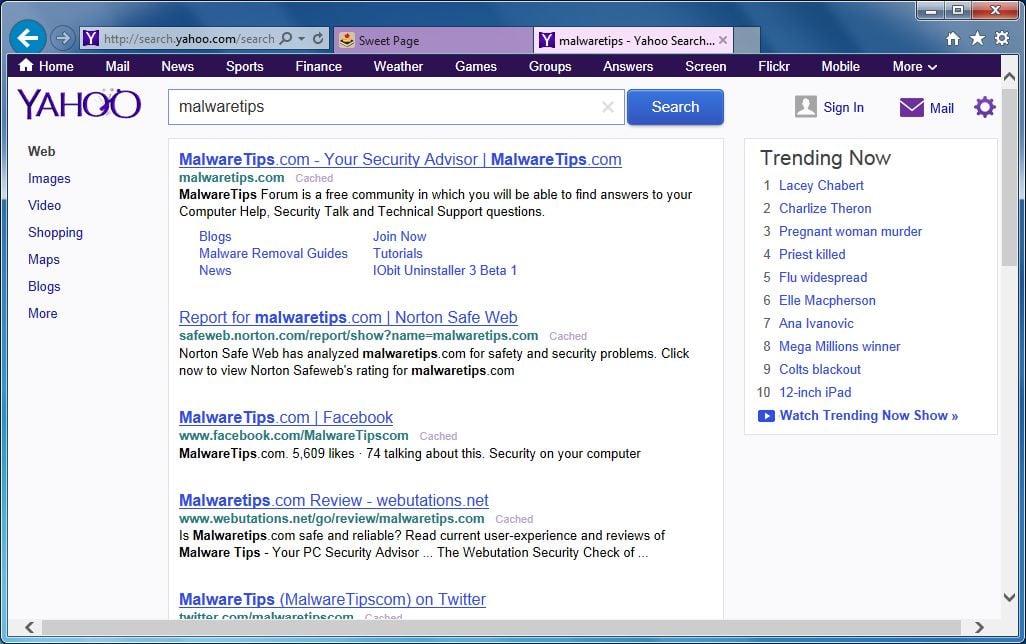Open Malwaretips.com Review - webutations.net result

pyautogui.click(x=334, y=500)
